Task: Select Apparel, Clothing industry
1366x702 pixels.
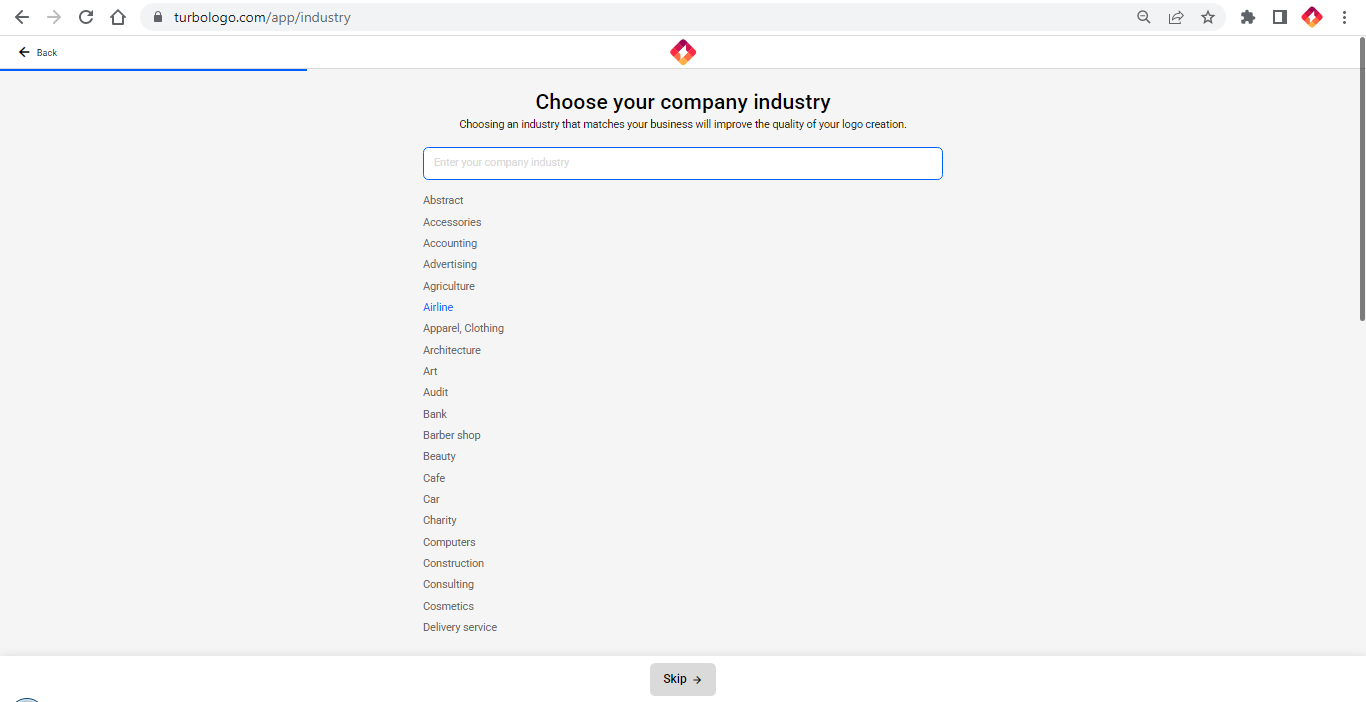Action: [463, 328]
